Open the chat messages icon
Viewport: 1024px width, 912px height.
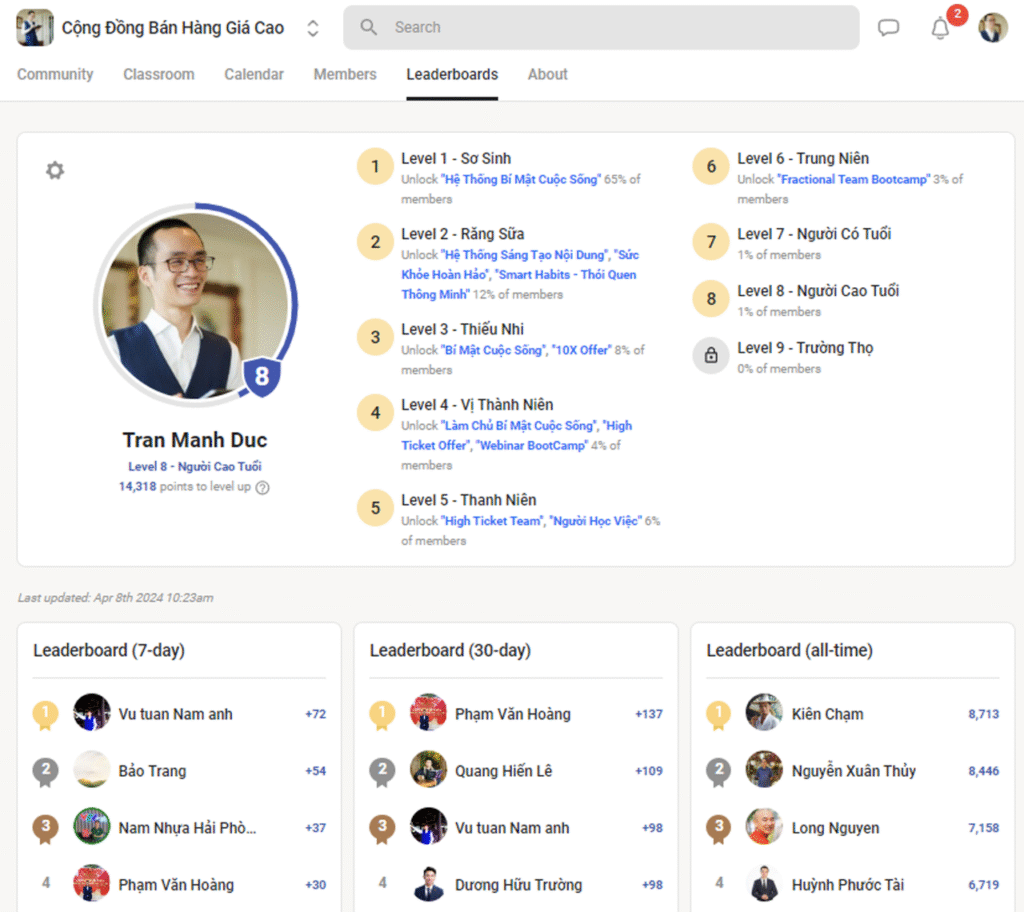click(888, 27)
